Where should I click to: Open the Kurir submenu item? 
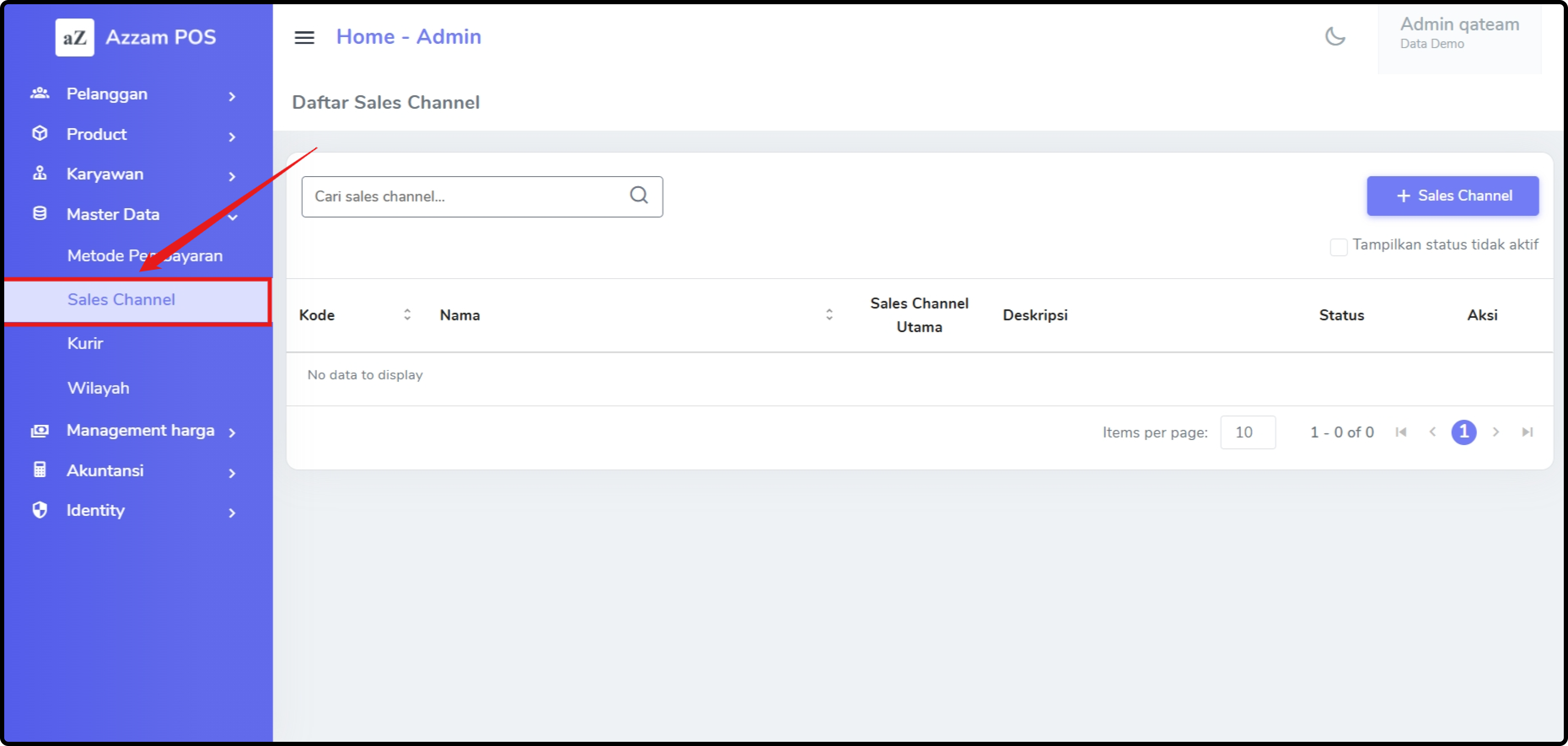pyautogui.click(x=85, y=343)
